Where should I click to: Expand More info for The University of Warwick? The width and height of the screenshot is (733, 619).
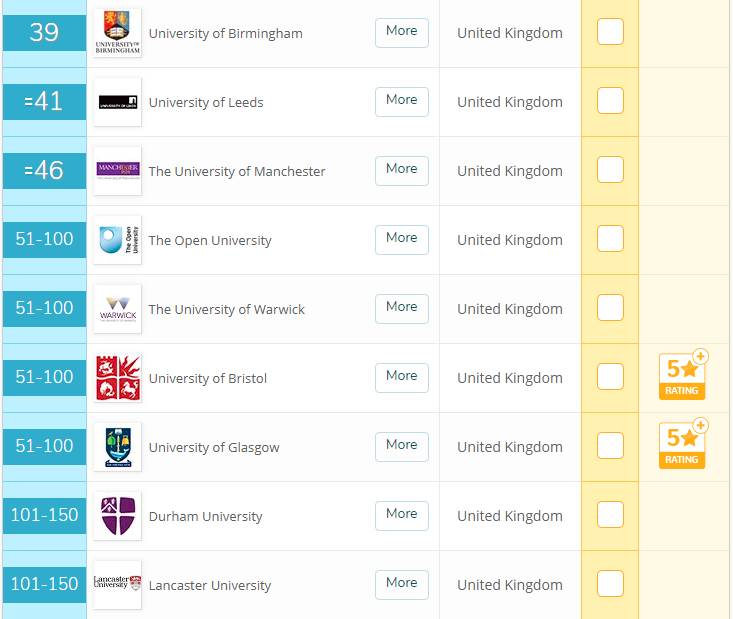click(401, 308)
